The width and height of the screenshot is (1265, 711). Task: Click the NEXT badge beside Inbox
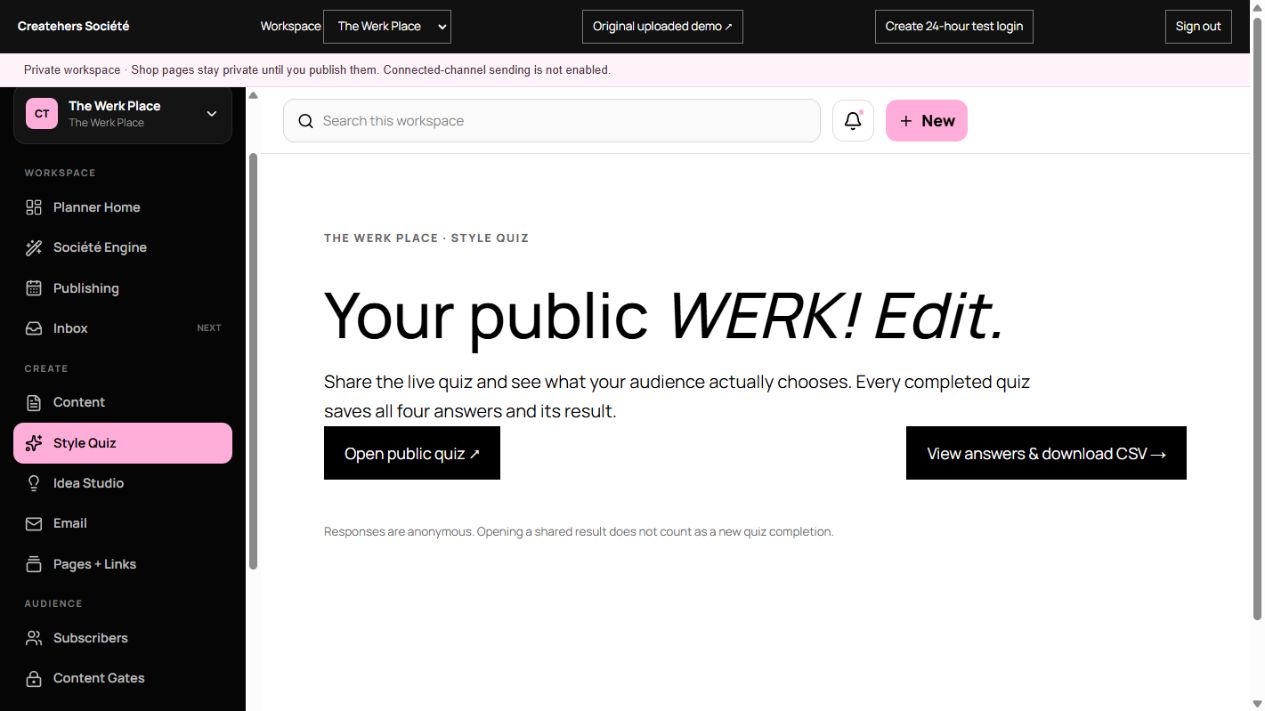[x=209, y=328]
